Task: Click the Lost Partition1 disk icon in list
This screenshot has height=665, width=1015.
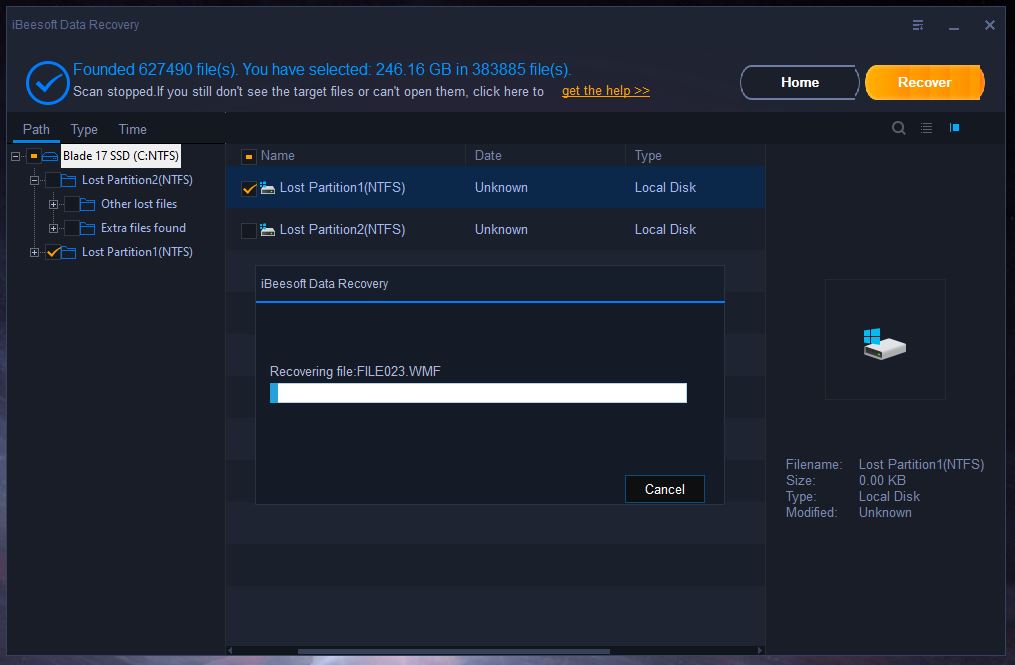Action: (x=267, y=188)
